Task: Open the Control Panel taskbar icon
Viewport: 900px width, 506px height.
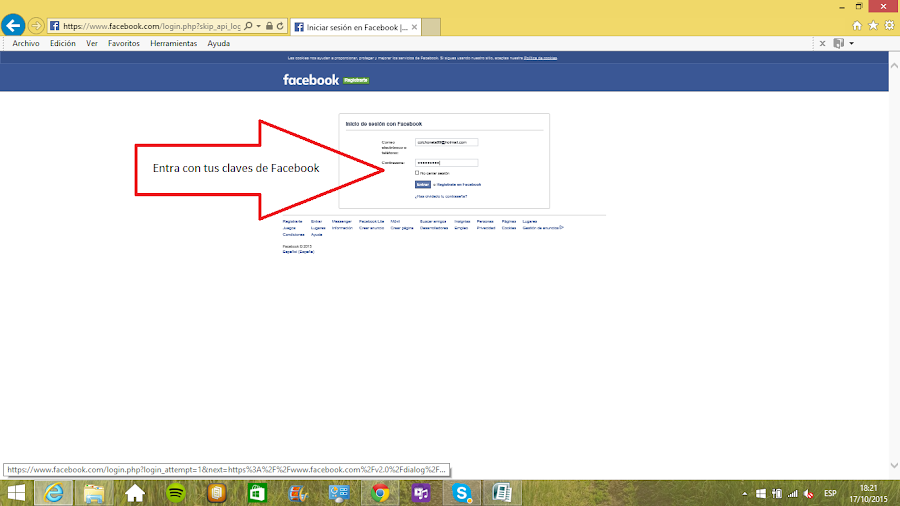Action: tap(339, 493)
